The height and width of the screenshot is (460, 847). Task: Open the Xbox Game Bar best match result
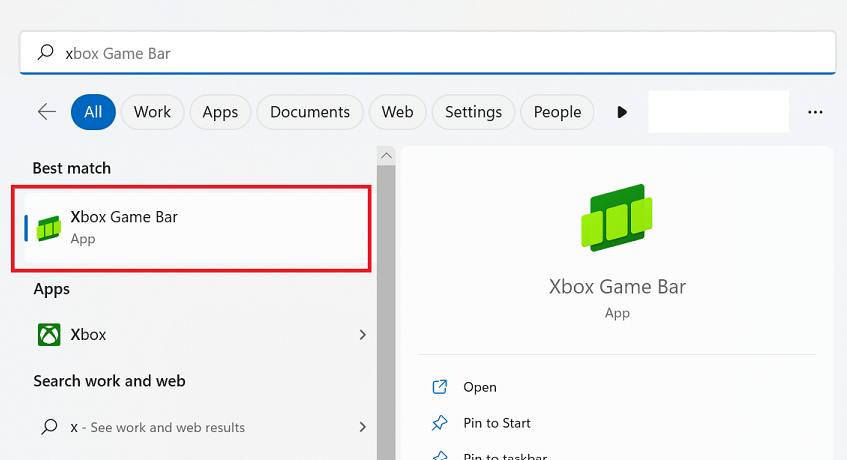pos(197,228)
